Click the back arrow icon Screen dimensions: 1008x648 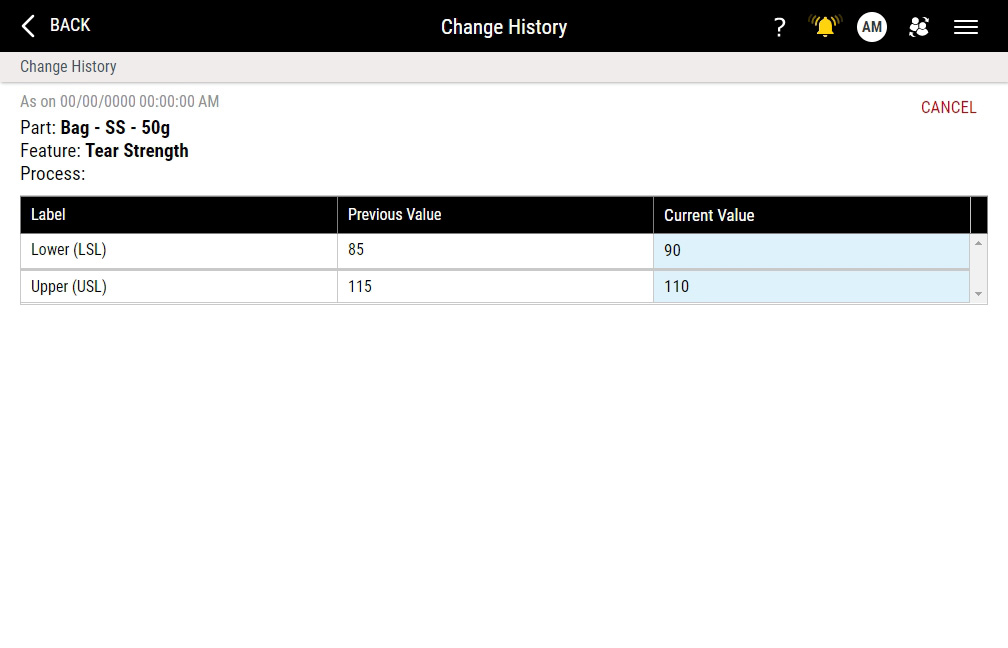28,26
